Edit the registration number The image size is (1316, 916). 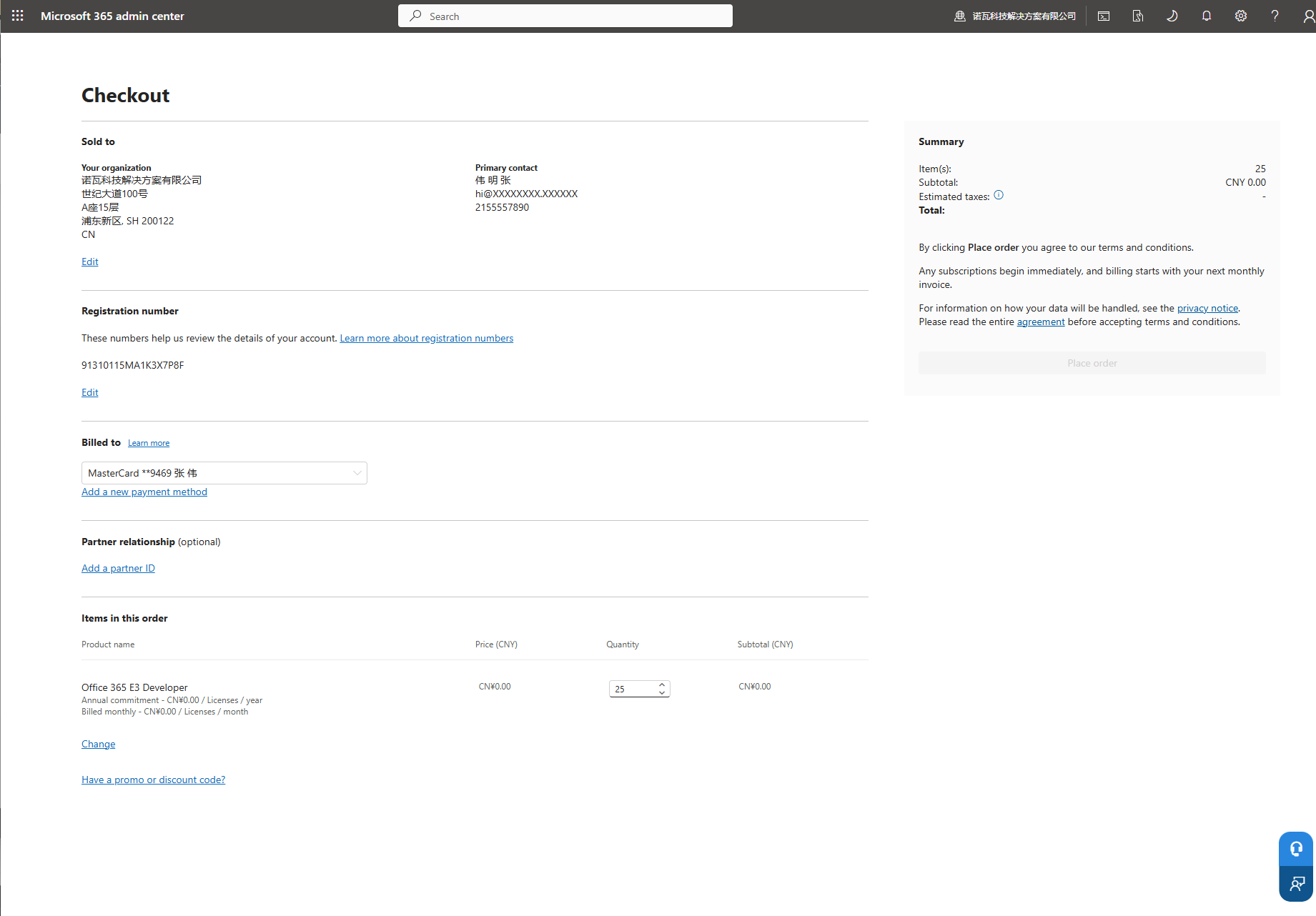tap(90, 392)
